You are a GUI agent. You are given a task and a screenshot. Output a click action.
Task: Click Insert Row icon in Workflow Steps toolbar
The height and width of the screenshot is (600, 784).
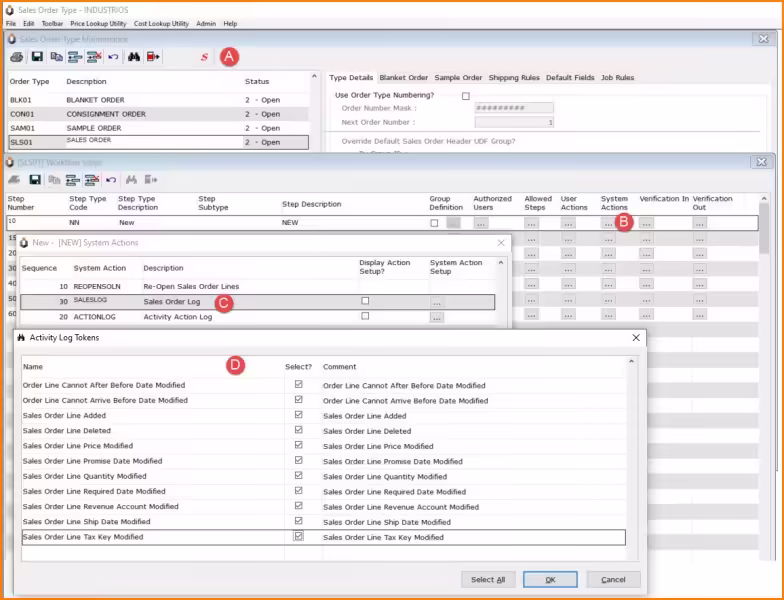point(73,180)
